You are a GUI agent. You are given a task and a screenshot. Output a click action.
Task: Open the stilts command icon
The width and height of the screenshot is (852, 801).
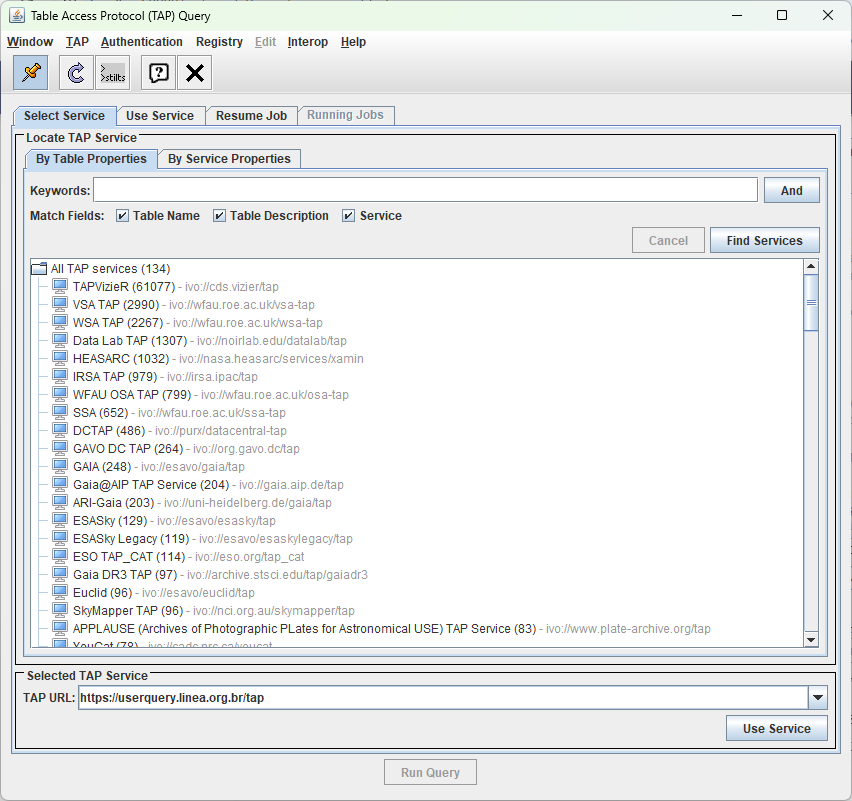[x=112, y=72]
